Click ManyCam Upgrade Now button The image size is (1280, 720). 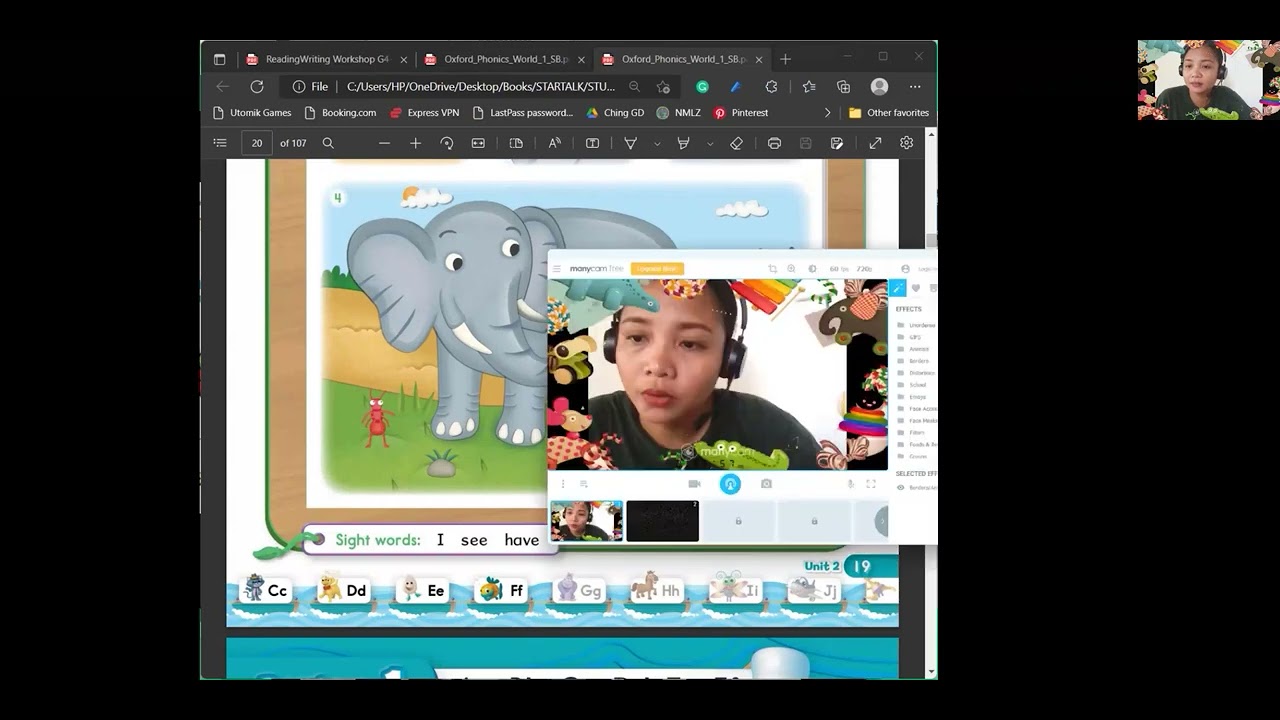(658, 269)
